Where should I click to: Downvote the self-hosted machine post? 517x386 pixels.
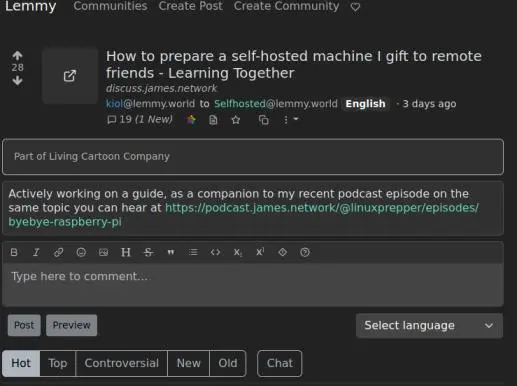[17, 80]
